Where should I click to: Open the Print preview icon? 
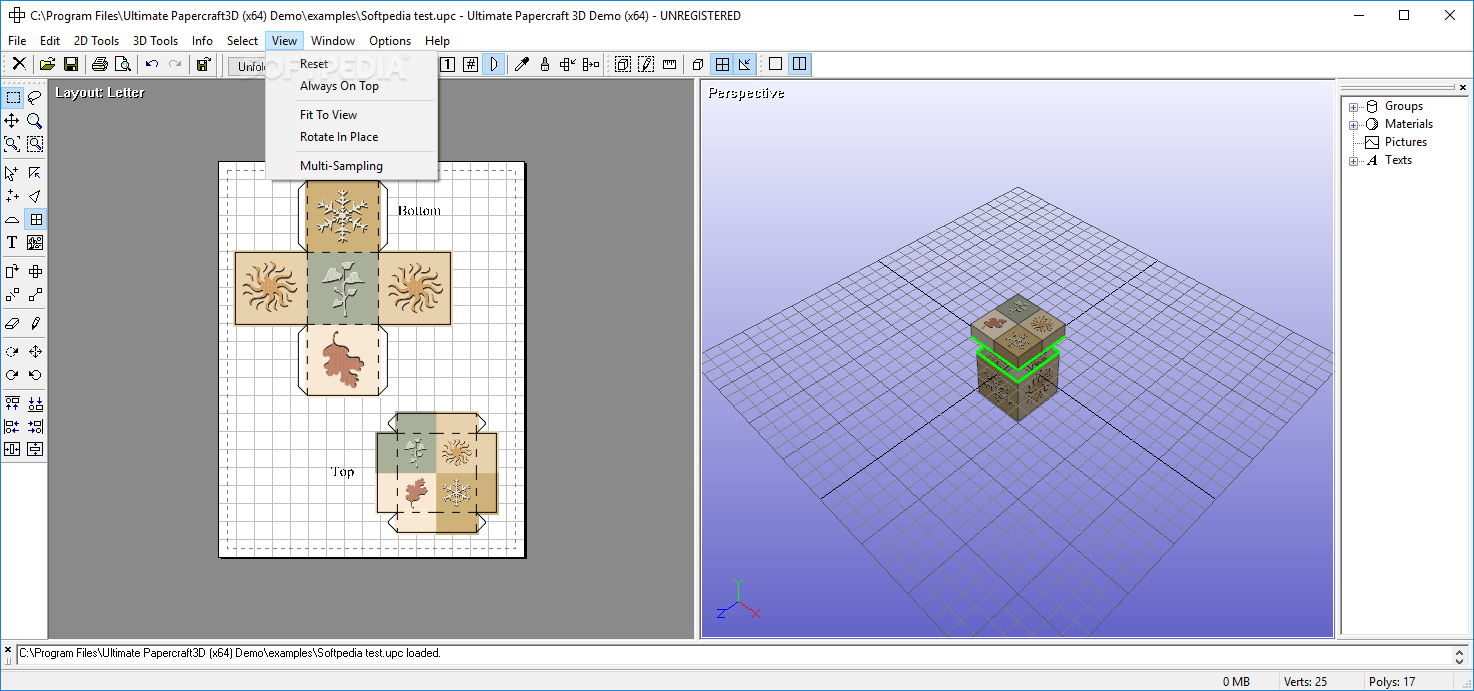[123, 63]
